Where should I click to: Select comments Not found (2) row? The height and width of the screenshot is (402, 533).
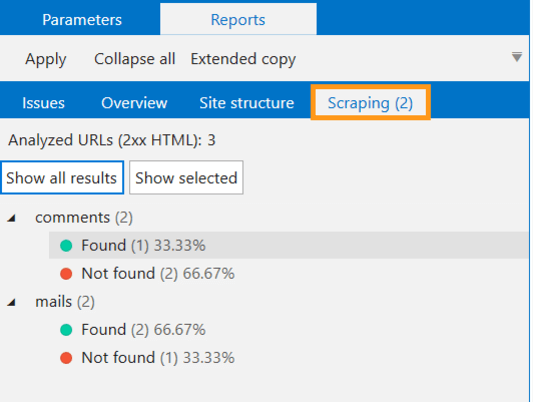click(289, 273)
